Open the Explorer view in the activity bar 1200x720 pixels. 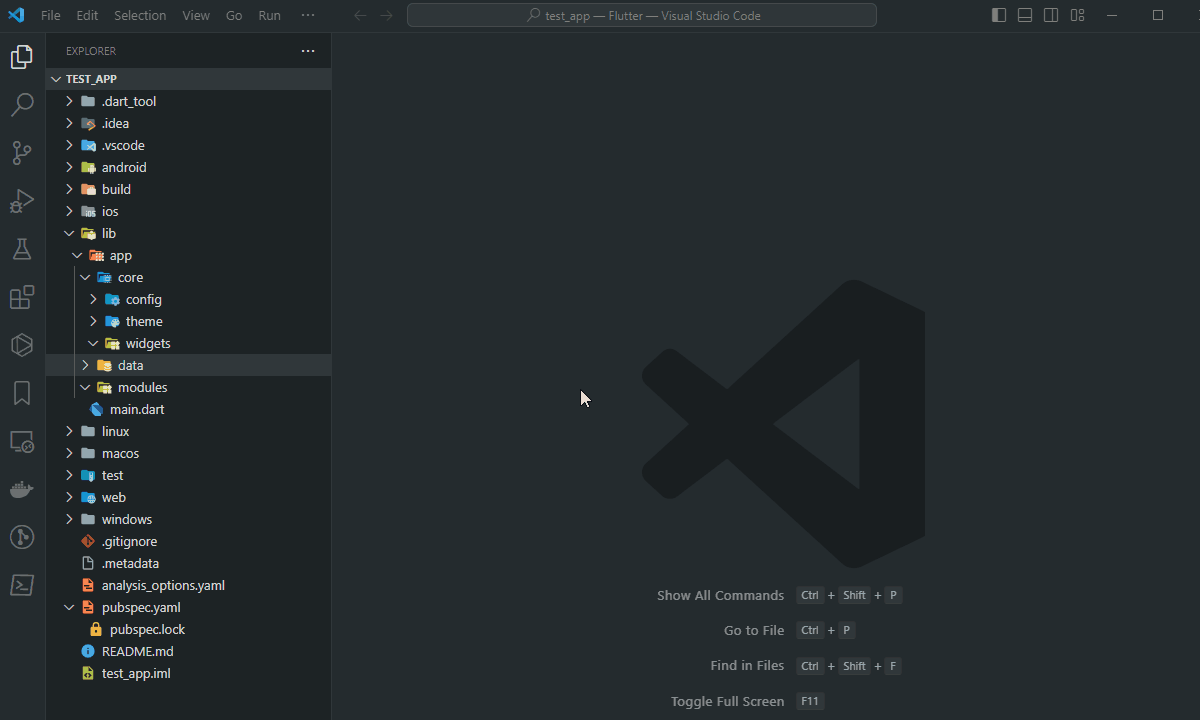pos(22,57)
